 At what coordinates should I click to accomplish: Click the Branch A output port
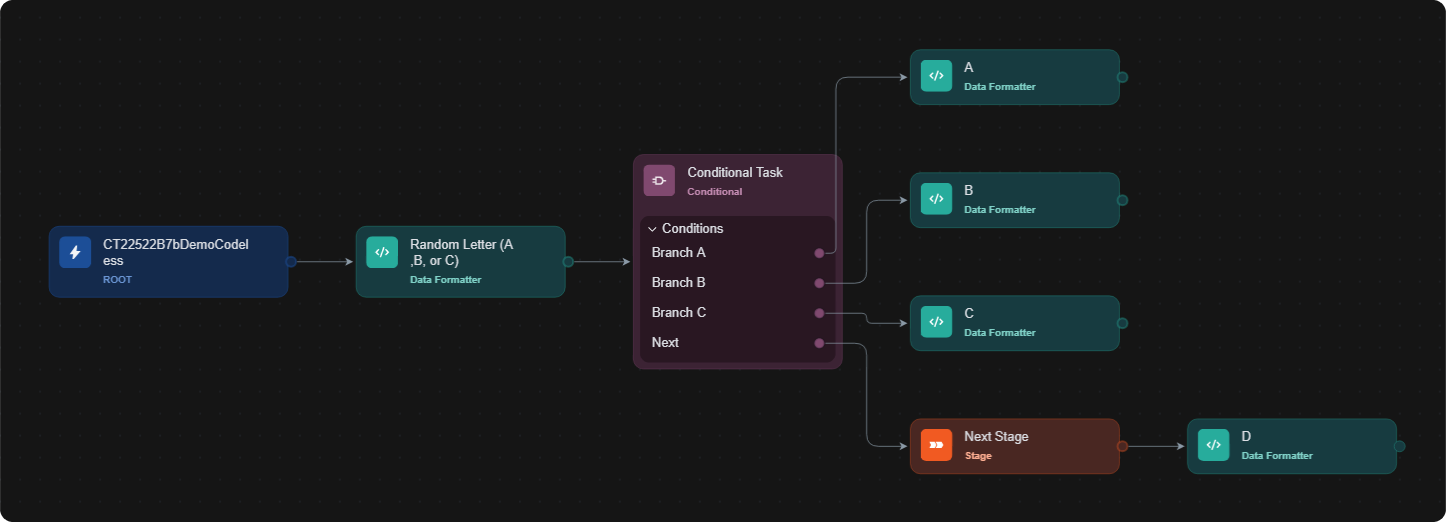tap(819, 253)
